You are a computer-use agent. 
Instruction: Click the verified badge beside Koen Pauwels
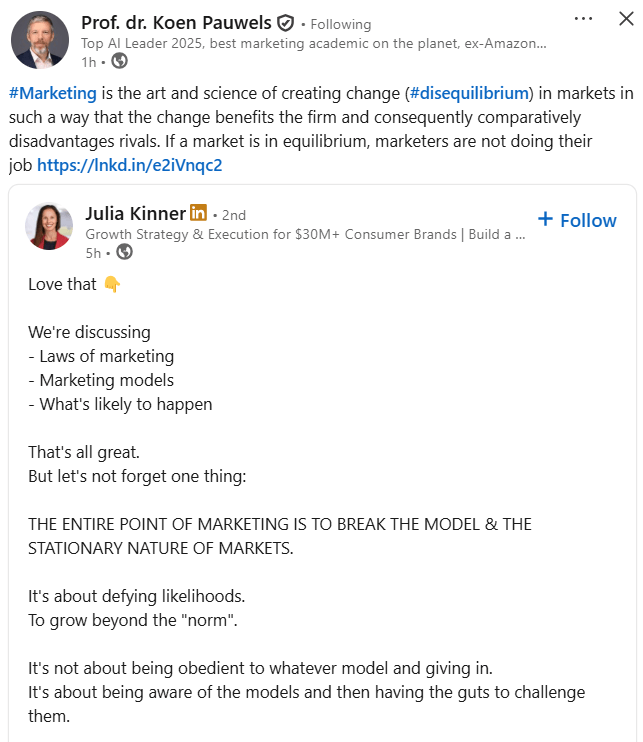tap(285, 23)
